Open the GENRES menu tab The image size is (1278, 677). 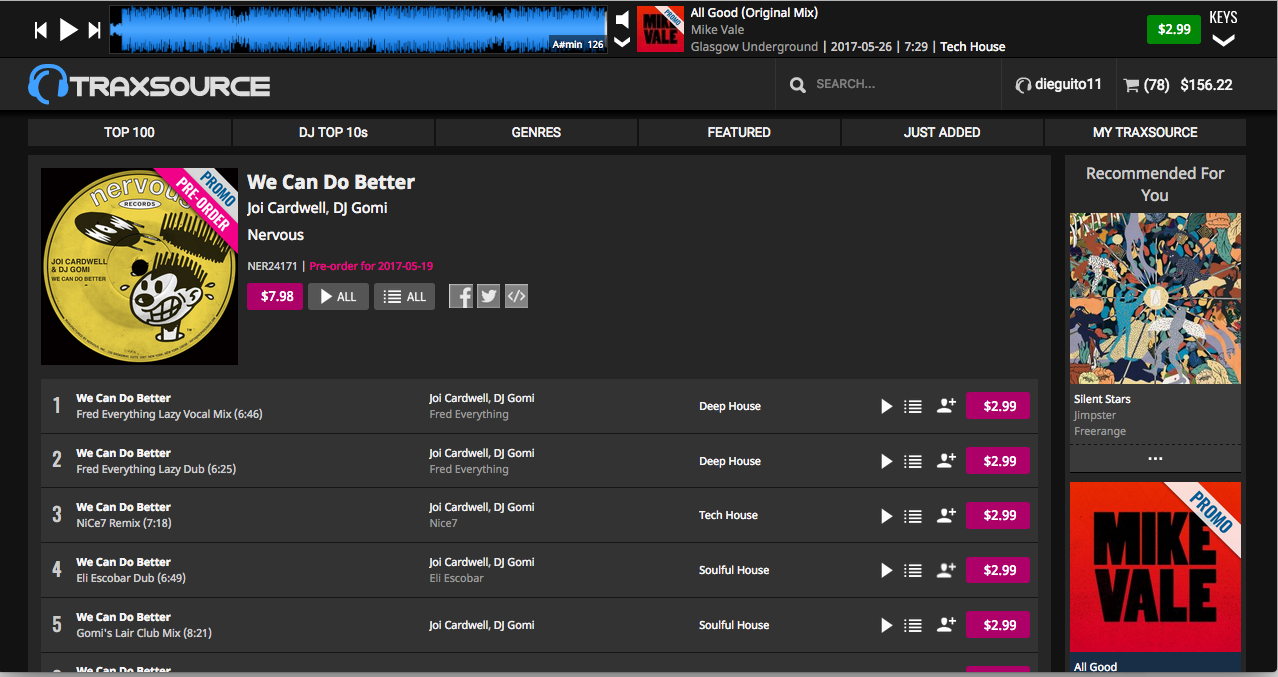(536, 132)
